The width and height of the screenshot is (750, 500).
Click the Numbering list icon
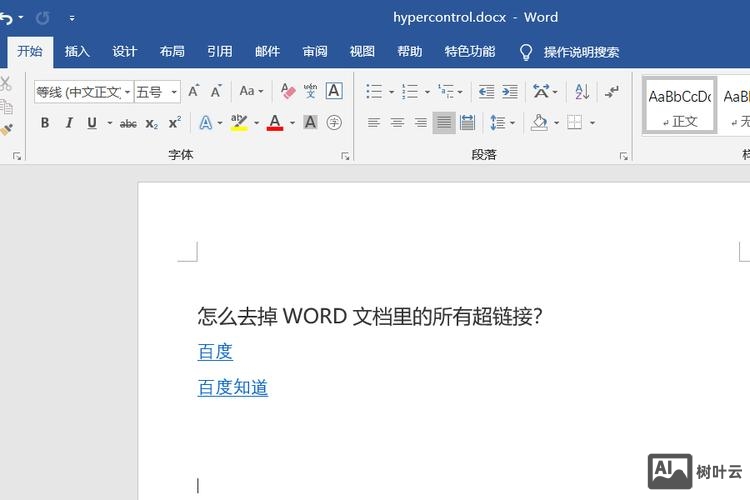point(409,91)
